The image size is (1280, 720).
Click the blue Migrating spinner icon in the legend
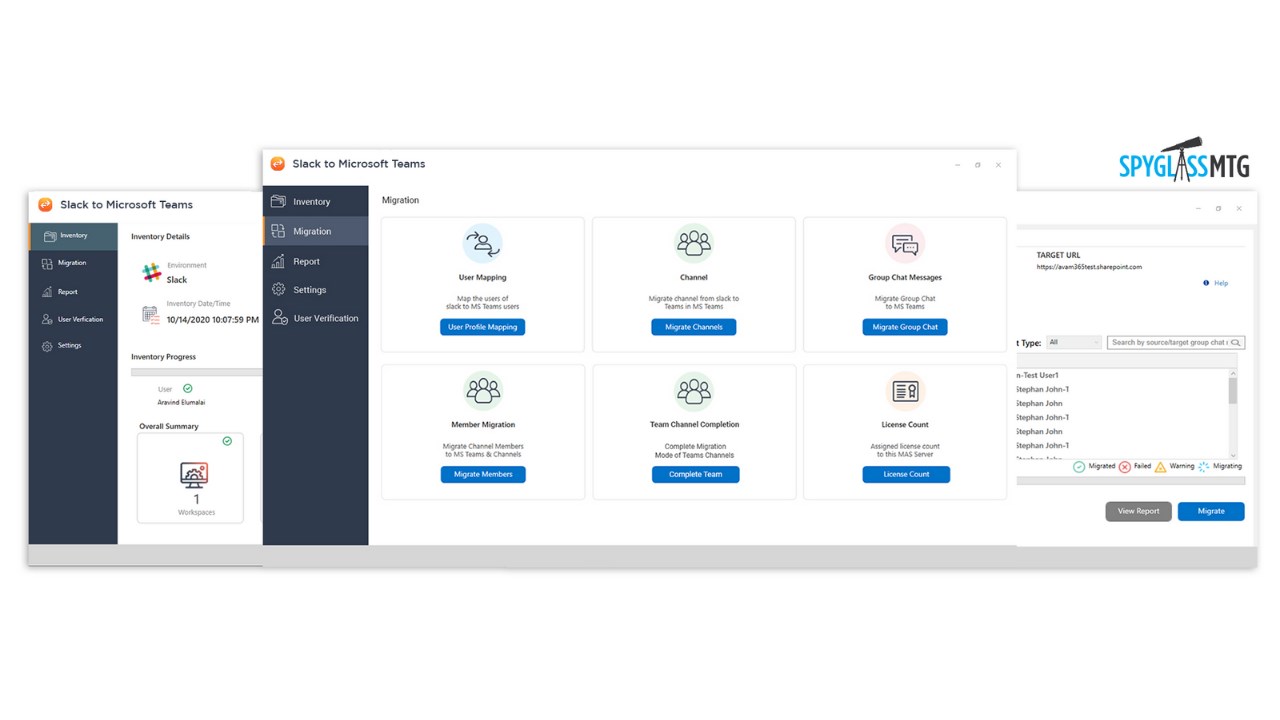pyautogui.click(x=1204, y=467)
